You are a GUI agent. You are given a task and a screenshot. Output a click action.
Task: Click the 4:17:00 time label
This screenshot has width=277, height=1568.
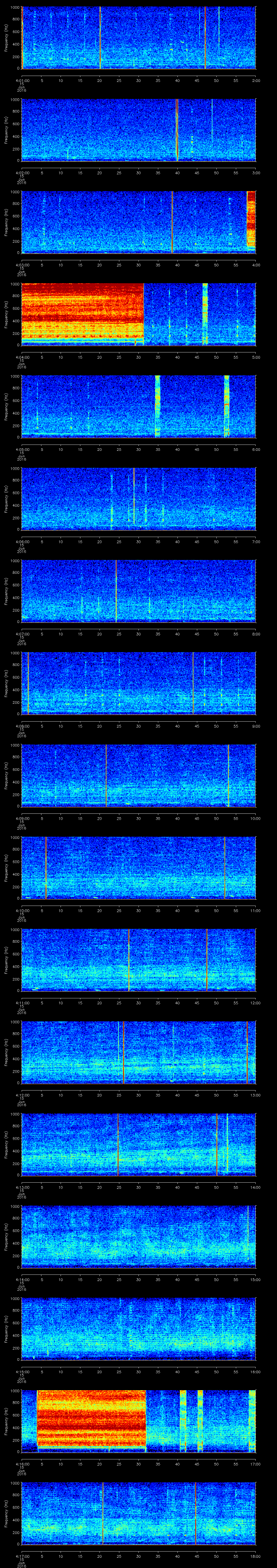(x=22, y=1556)
